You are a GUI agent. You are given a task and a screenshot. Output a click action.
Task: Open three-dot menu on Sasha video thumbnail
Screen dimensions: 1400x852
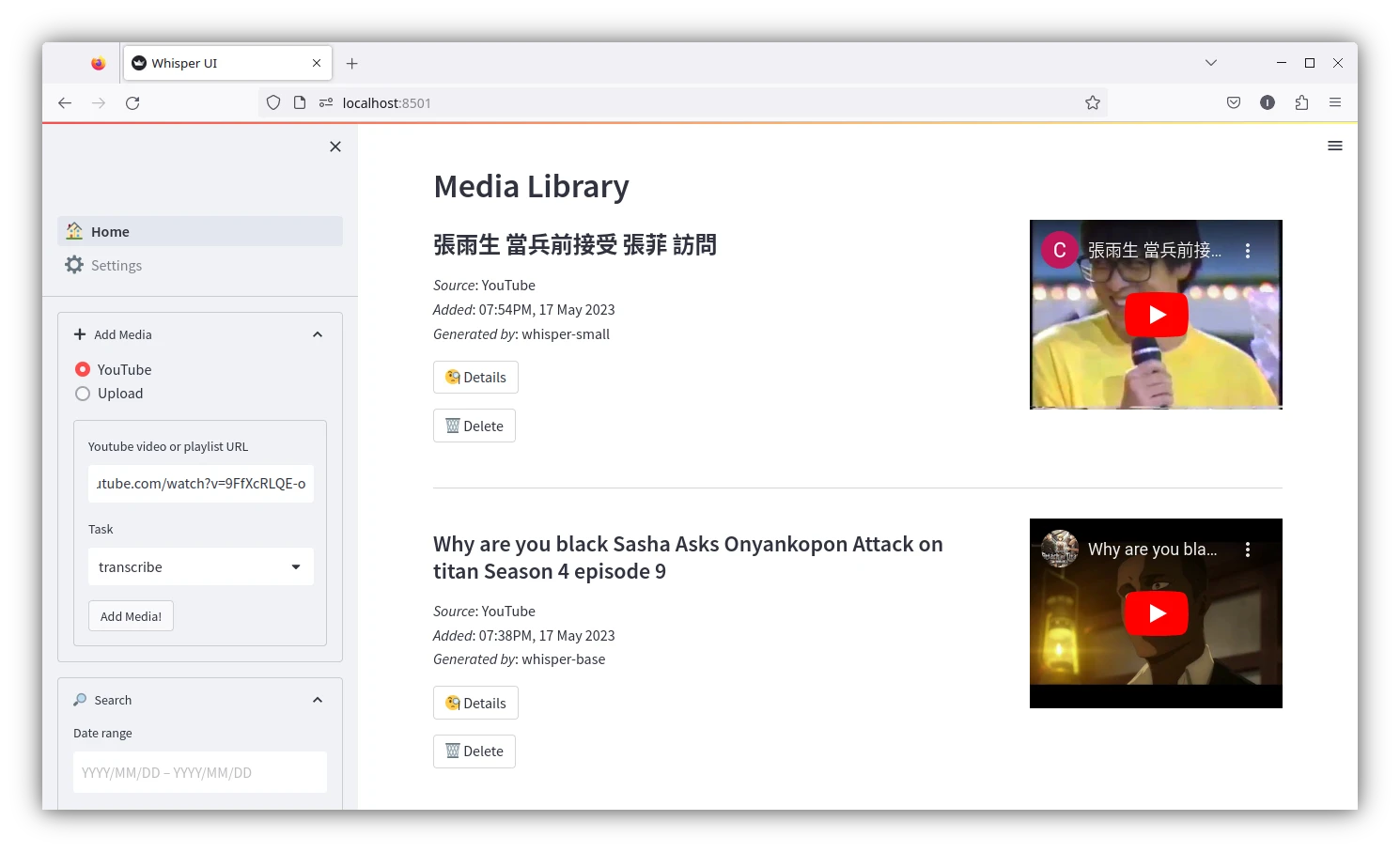pos(1247,550)
